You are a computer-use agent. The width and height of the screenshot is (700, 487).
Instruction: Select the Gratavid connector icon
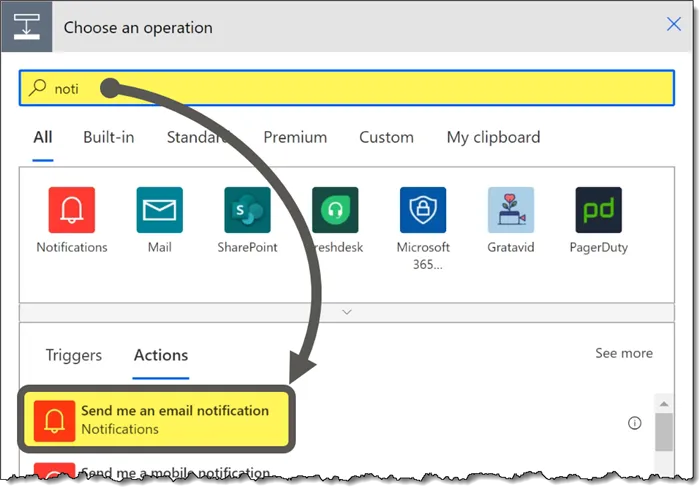tap(510, 210)
